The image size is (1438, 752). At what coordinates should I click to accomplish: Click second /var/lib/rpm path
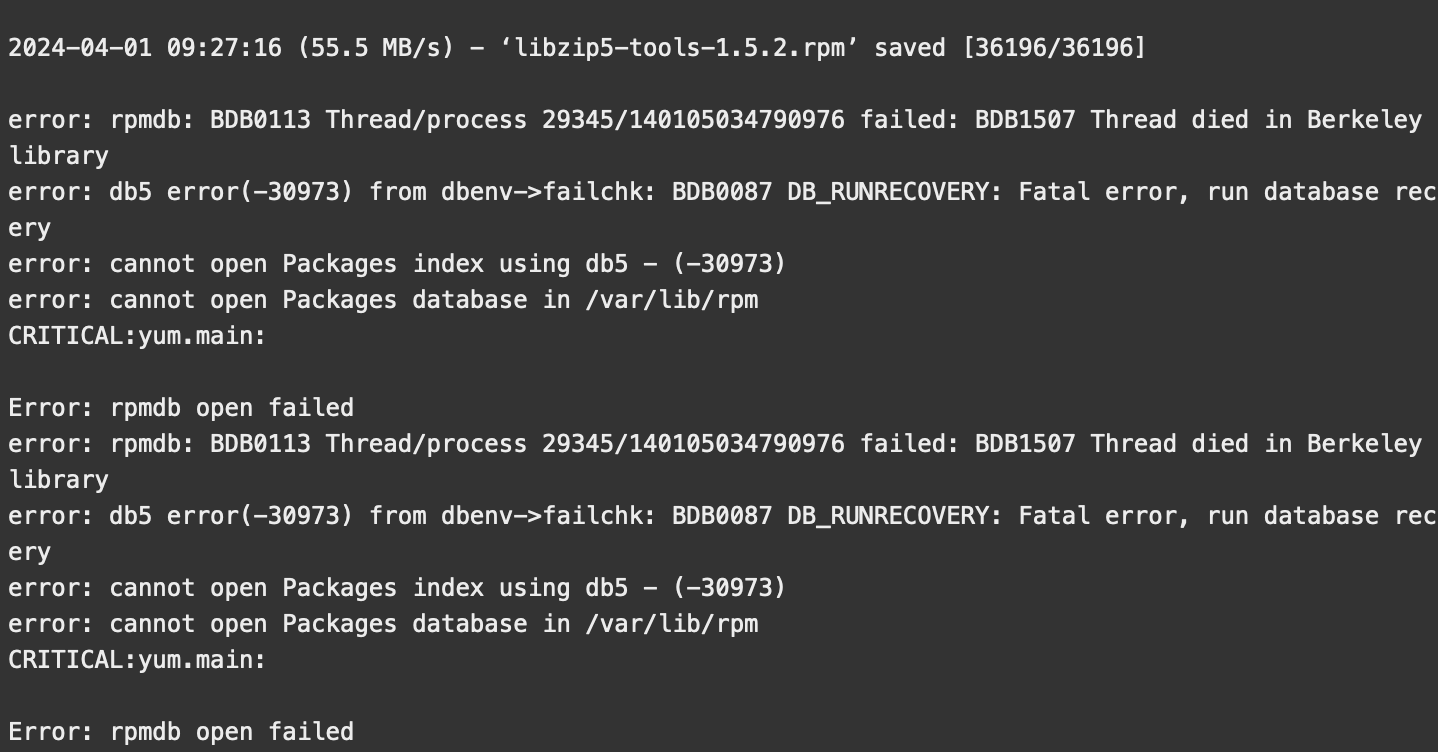point(672,624)
